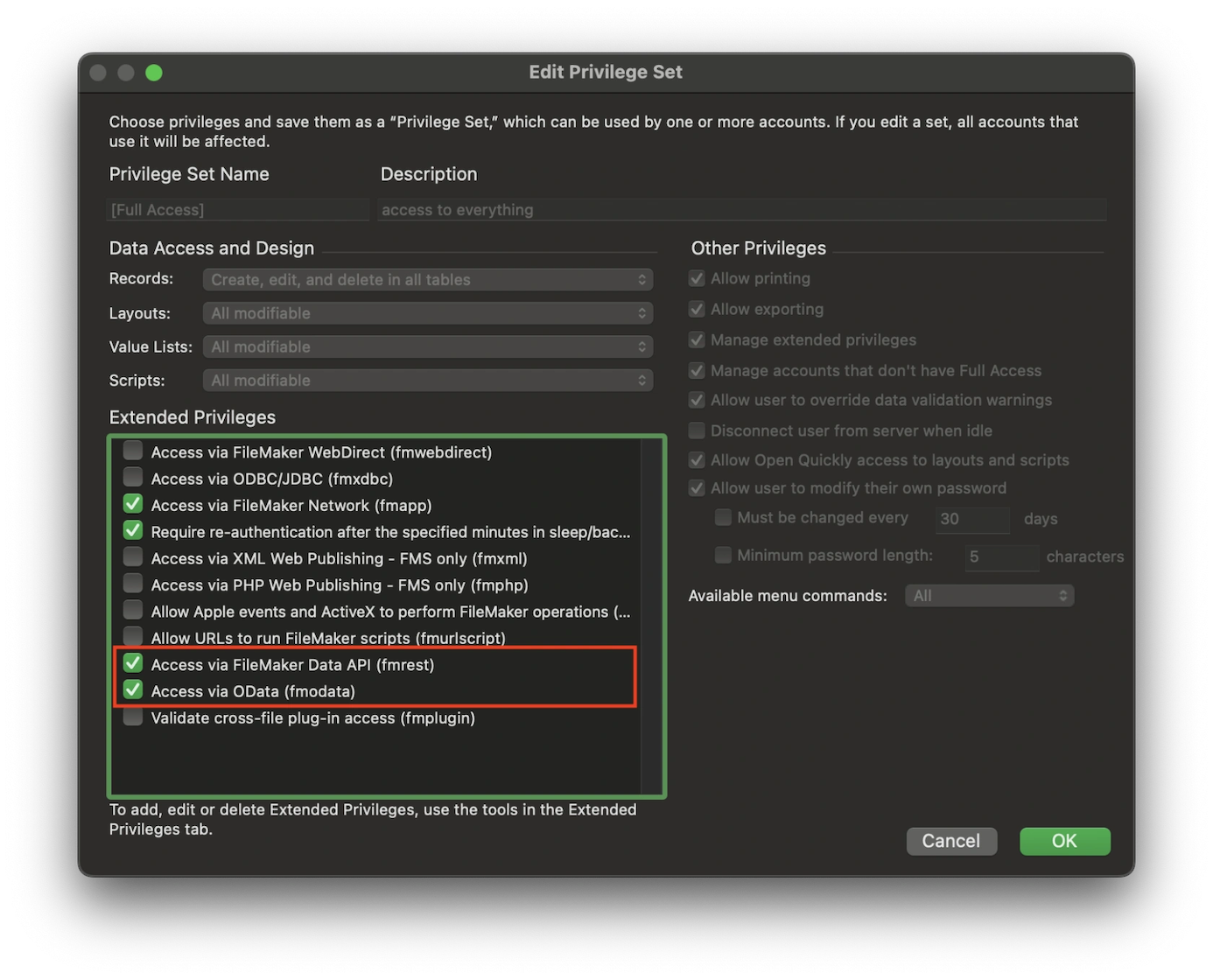Click the green zoom window button
This screenshot has height=980, width=1213.
click(x=154, y=73)
